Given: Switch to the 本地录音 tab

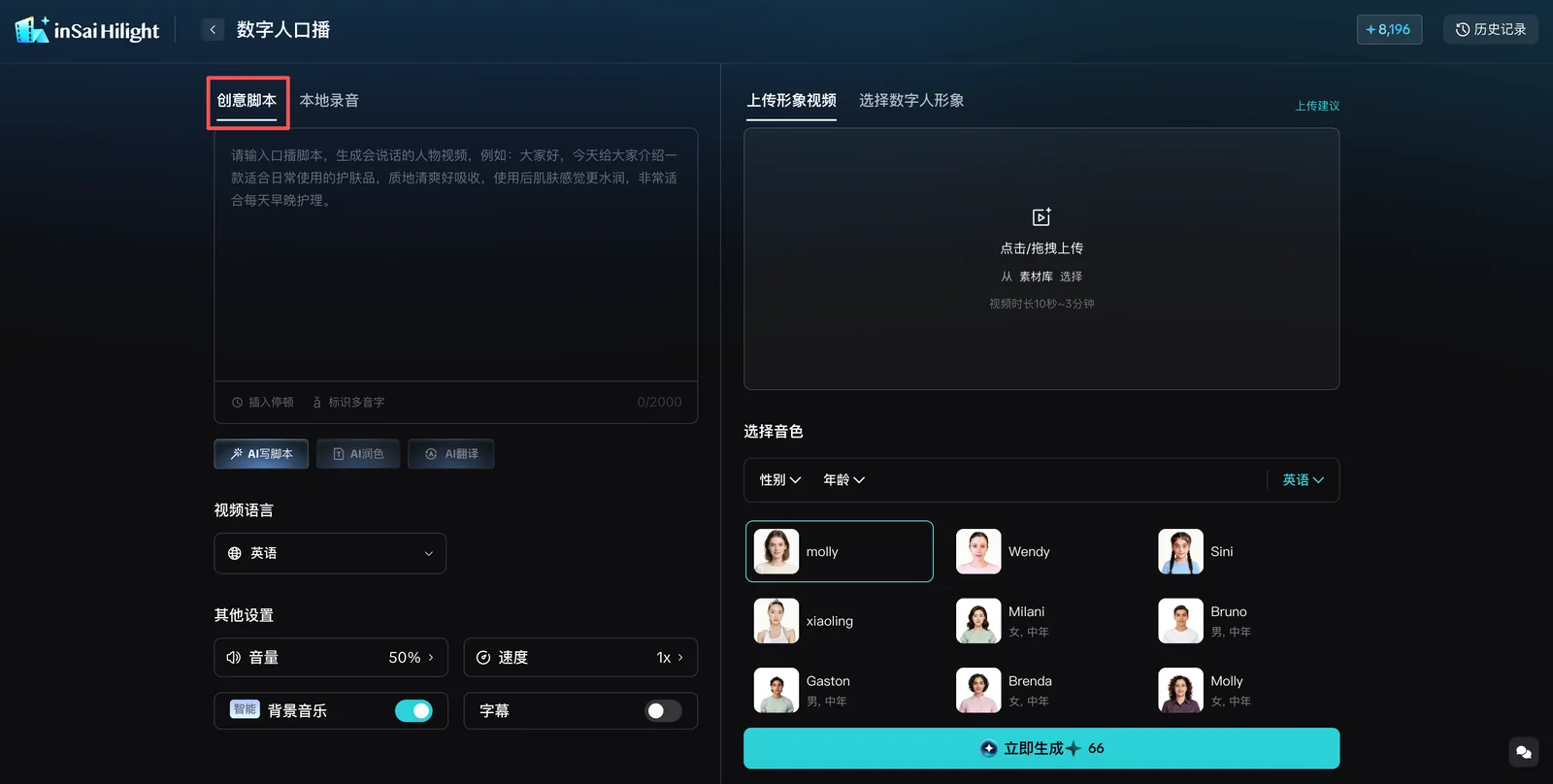Looking at the screenshot, I should point(329,101).
